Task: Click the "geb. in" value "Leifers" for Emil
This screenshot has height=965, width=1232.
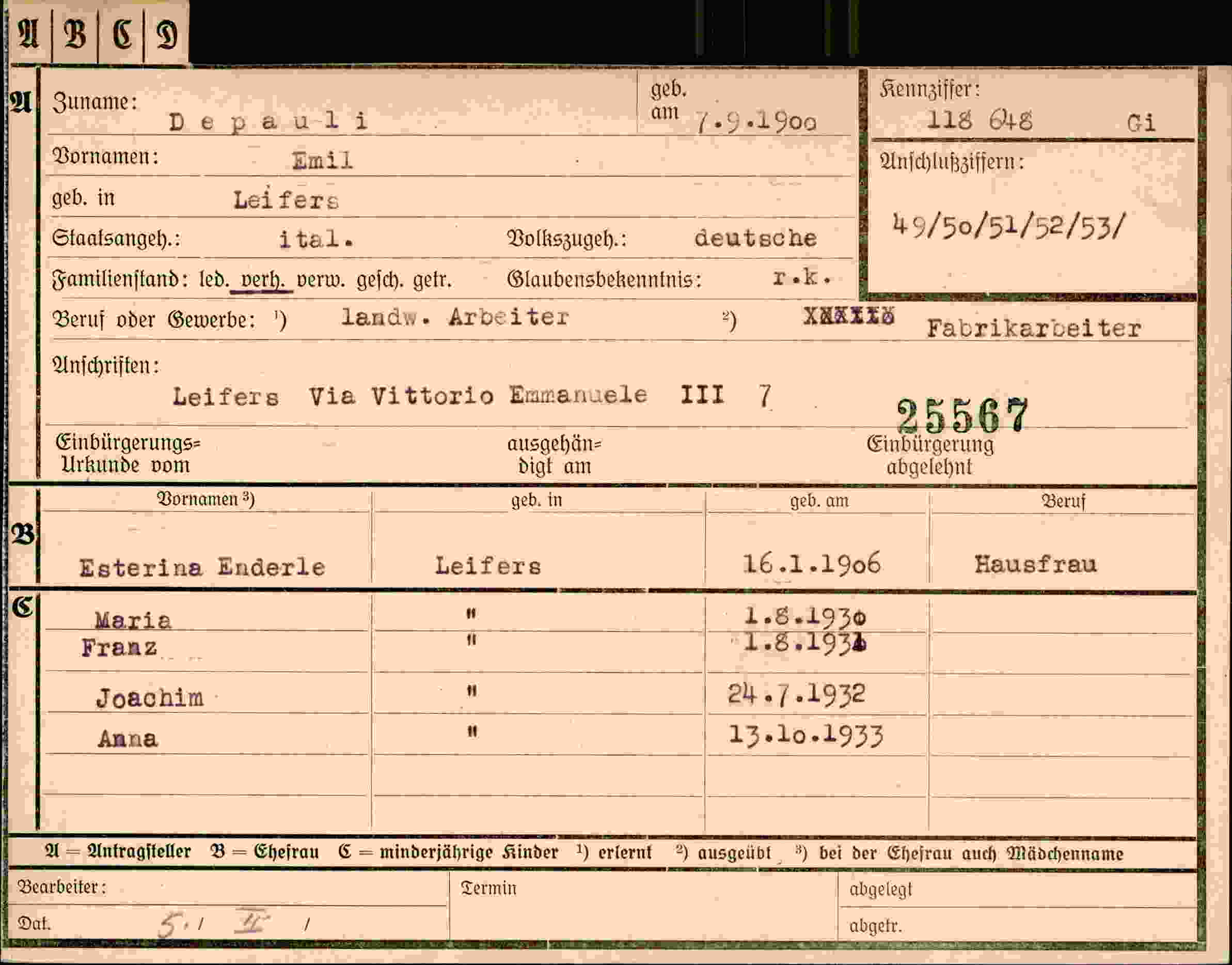Action: click(x=286, y=200)
